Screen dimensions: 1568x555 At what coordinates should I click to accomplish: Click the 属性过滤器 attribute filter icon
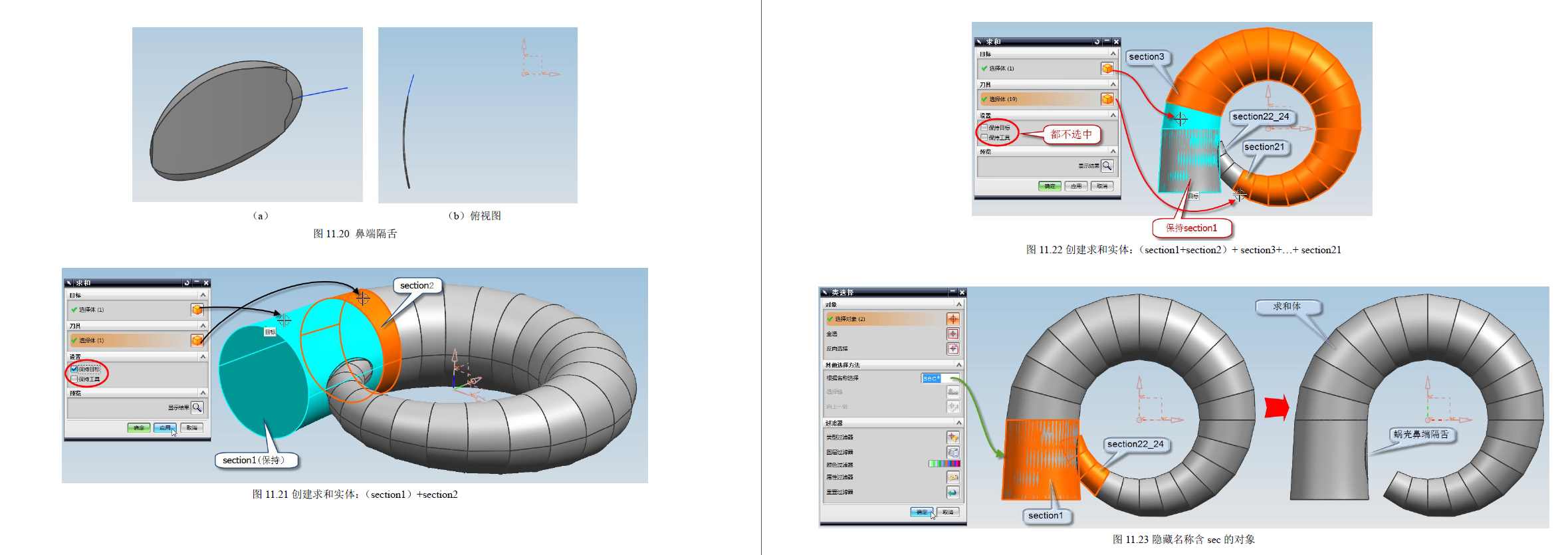(x=952, y=477)
